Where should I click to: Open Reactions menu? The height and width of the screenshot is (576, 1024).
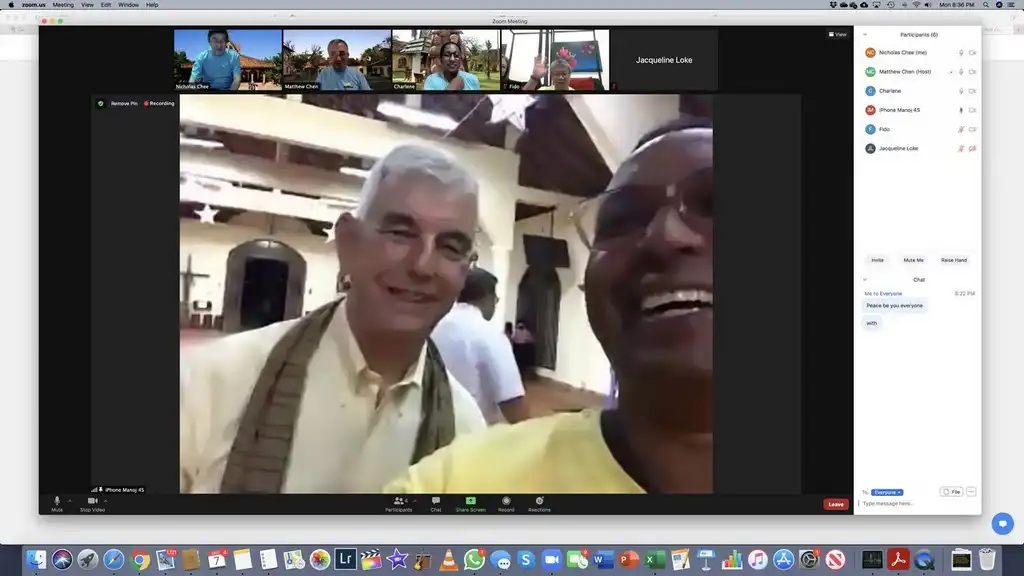pyautogui.click(x=539, y=504)
